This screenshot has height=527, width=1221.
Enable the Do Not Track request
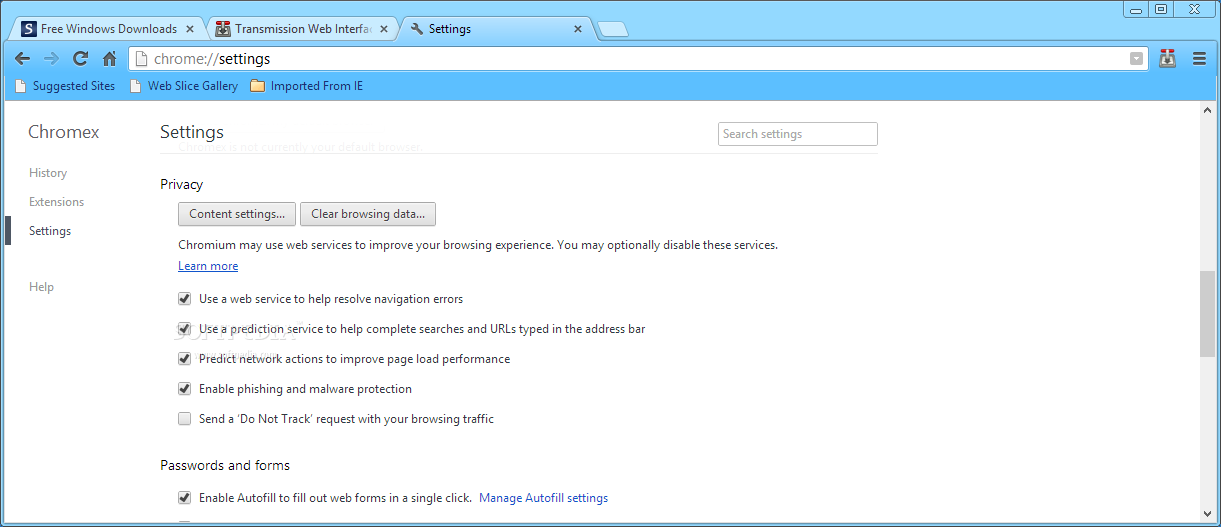tap(184, 419)
